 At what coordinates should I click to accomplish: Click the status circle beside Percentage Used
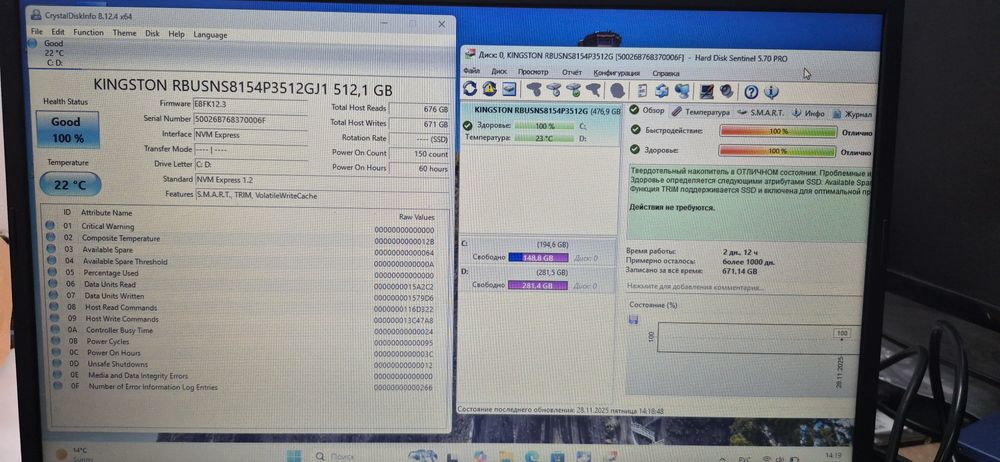[52, 272]
